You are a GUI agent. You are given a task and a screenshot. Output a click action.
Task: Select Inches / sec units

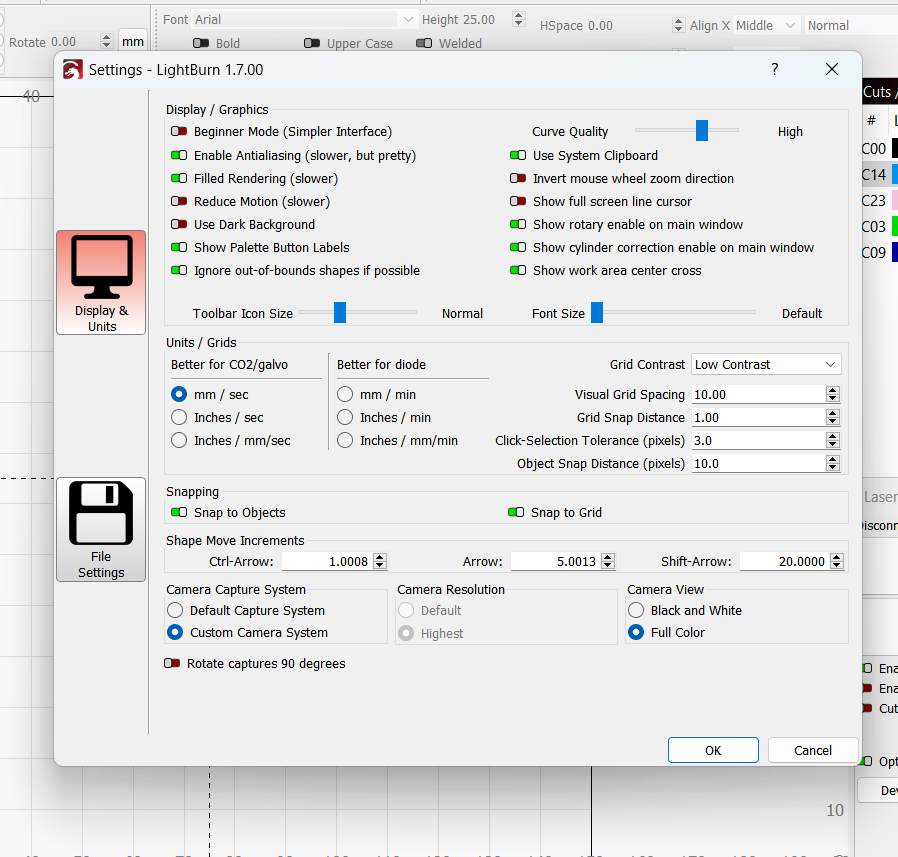click(179, 417)
